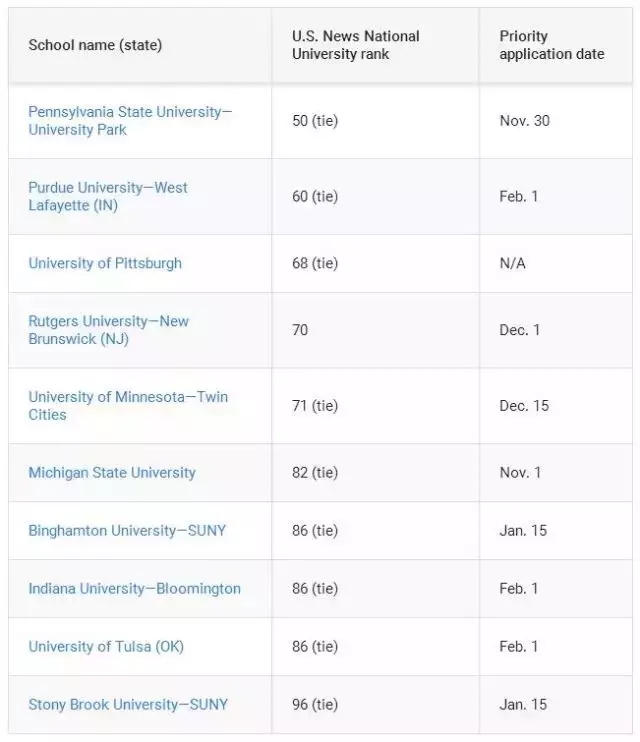The width and height of the screenshot is (640, 742).
Task: Open University of Tulsa (OK) link
Action: 106,646
